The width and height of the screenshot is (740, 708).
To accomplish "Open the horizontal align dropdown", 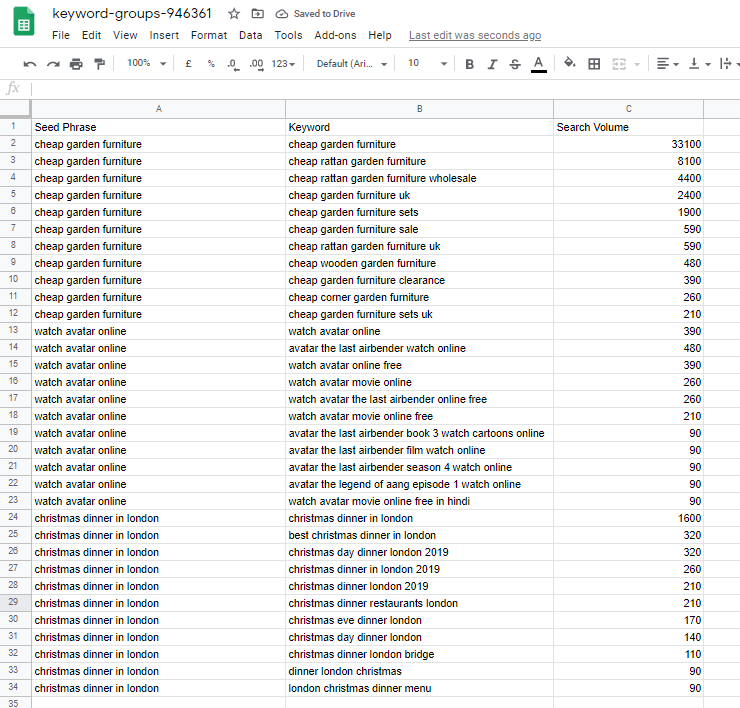I will tap(667, 64).
